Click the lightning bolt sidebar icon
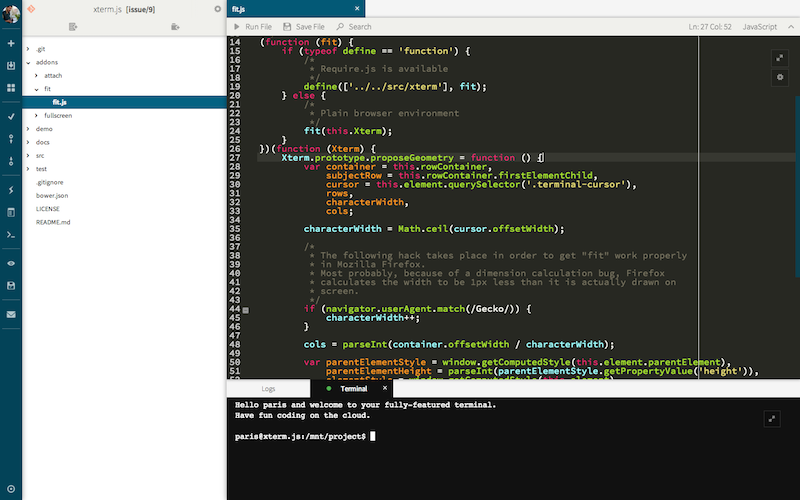This screenshot has width=800, height=500. click(11, 190)
